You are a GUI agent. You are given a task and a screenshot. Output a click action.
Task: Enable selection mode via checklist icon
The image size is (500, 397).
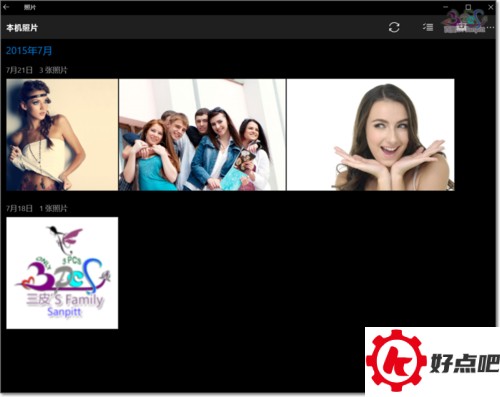[428, 27]
